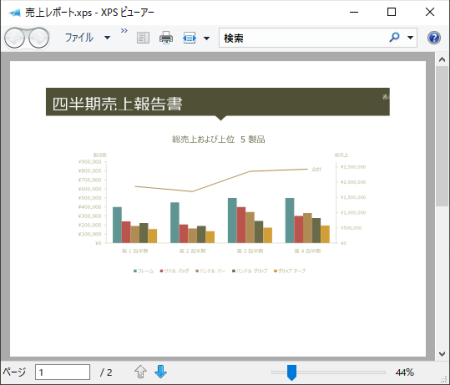
Task: Select the ¥2,500,000 axis label
Action: click(x=353, y=167)
